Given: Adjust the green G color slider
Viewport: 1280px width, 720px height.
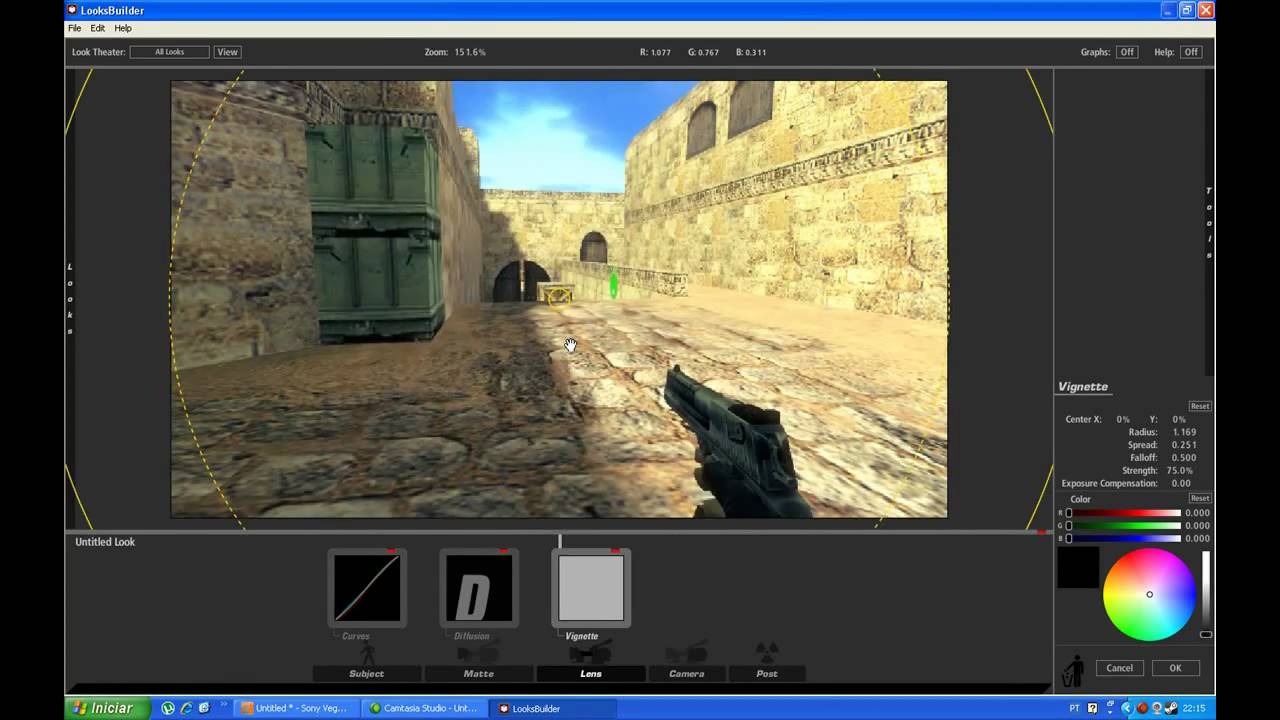Looking at the screenshot, I should [1123, 525].
